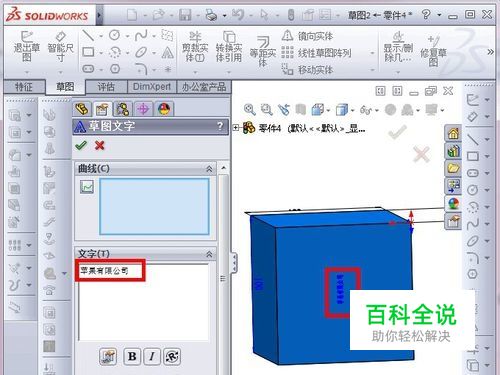Open the SolidWorks Resources home icon

[x=453, y=134]
